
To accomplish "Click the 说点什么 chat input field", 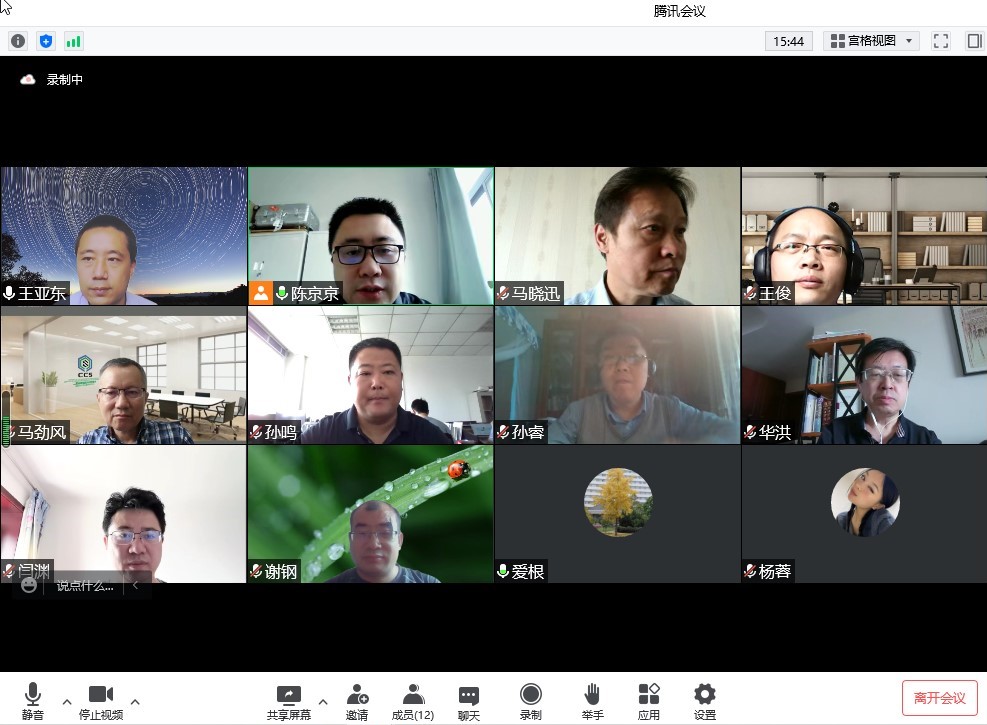I will (x=85, y=586).
